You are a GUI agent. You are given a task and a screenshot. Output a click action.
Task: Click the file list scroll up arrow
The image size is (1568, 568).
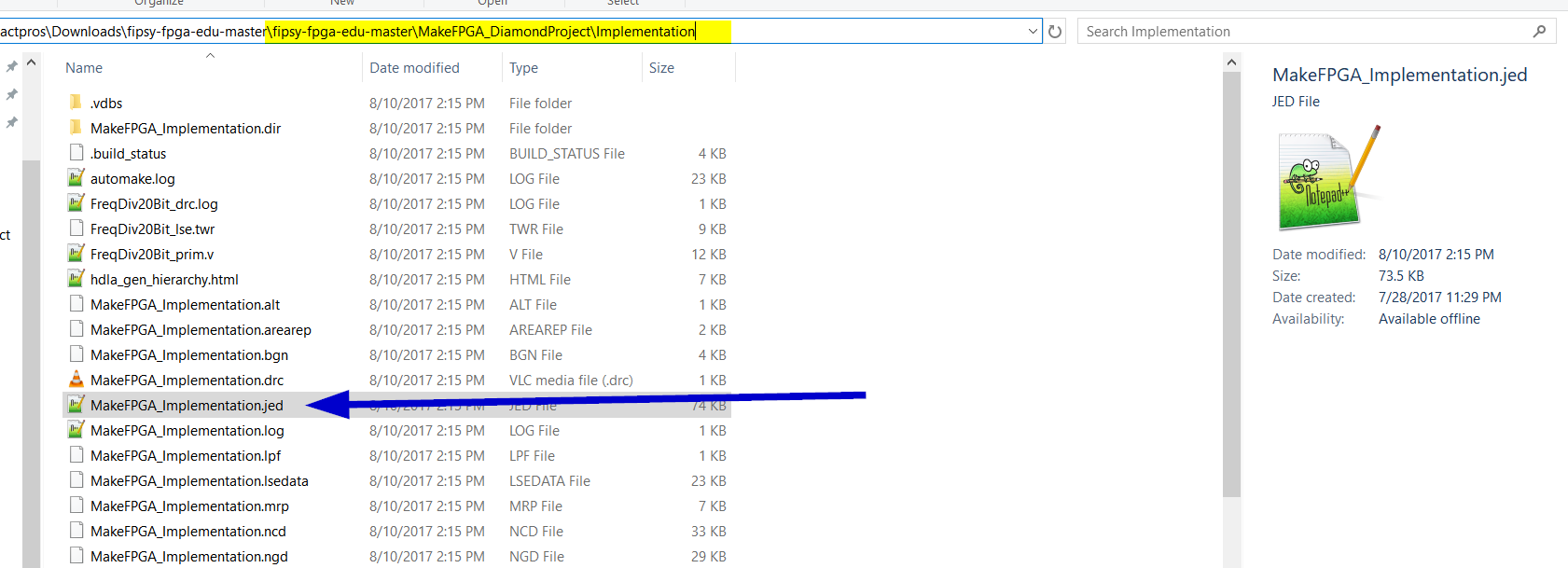point(1231,62)
